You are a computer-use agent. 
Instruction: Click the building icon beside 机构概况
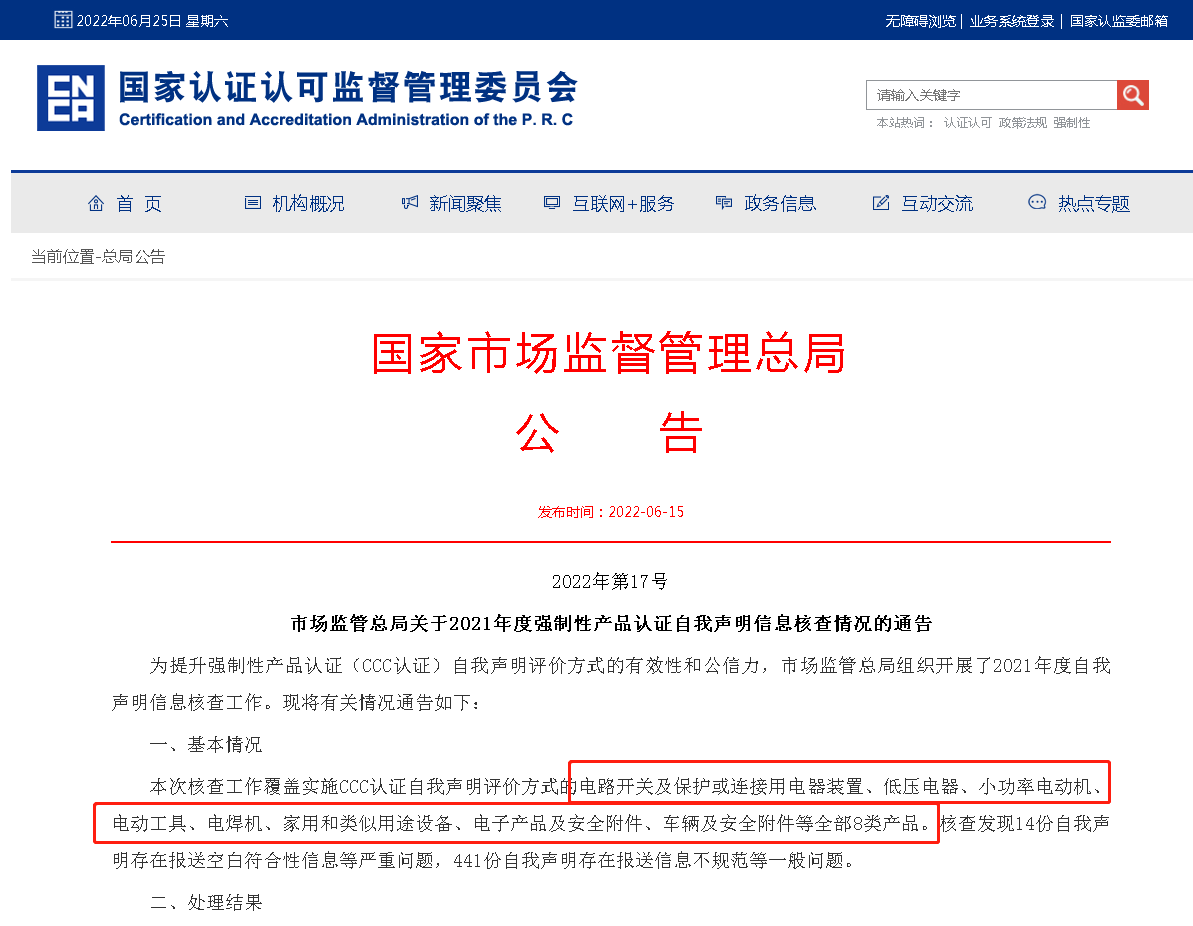(251, 202)
